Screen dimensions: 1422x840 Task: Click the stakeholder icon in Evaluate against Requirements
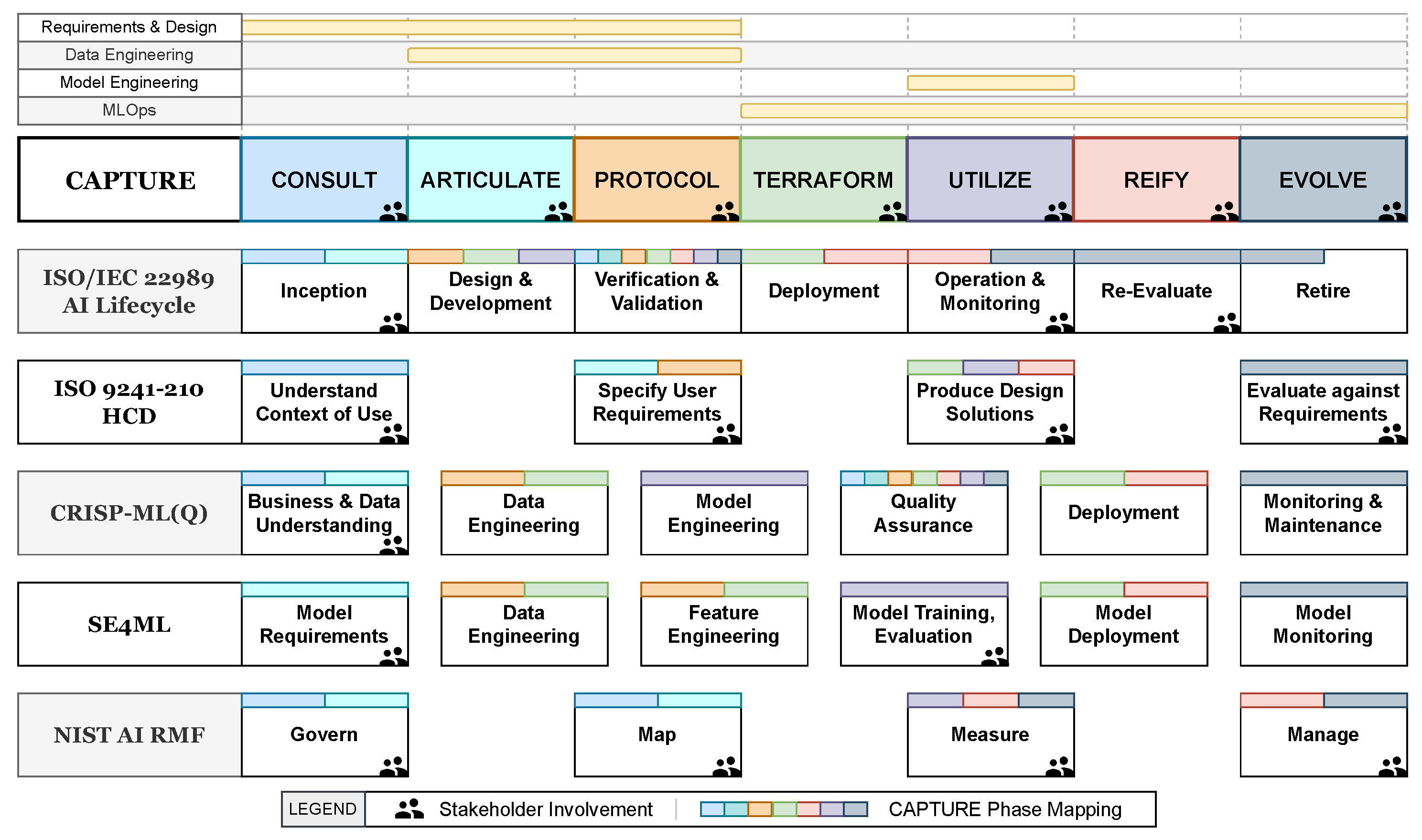tap(1392, 434)
